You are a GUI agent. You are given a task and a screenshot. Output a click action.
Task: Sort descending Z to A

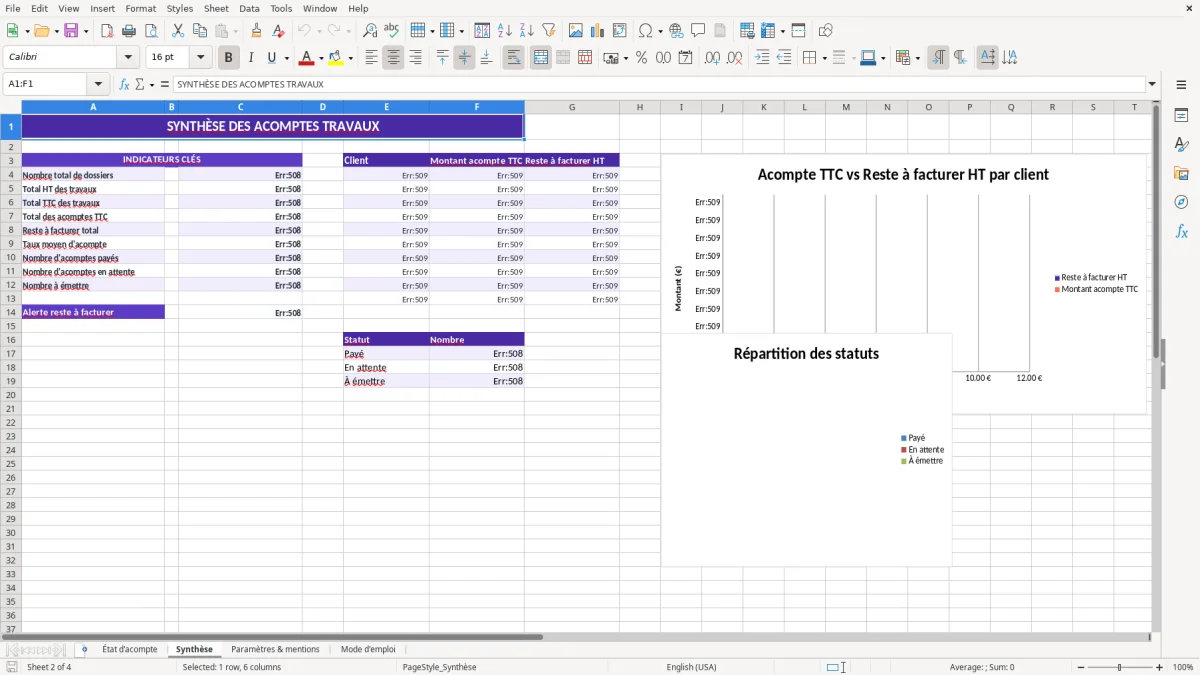(527, 31)
